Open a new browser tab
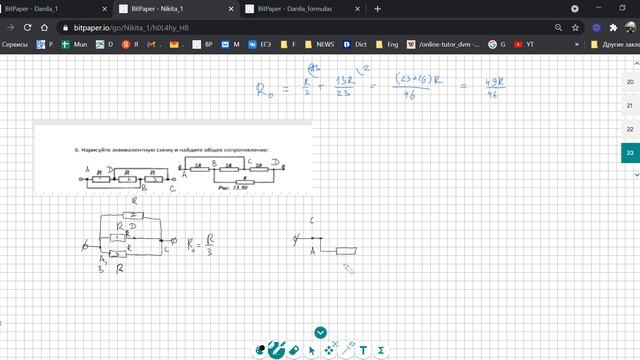The height and width of the screenshot is (360, 640). click(378, 9)
